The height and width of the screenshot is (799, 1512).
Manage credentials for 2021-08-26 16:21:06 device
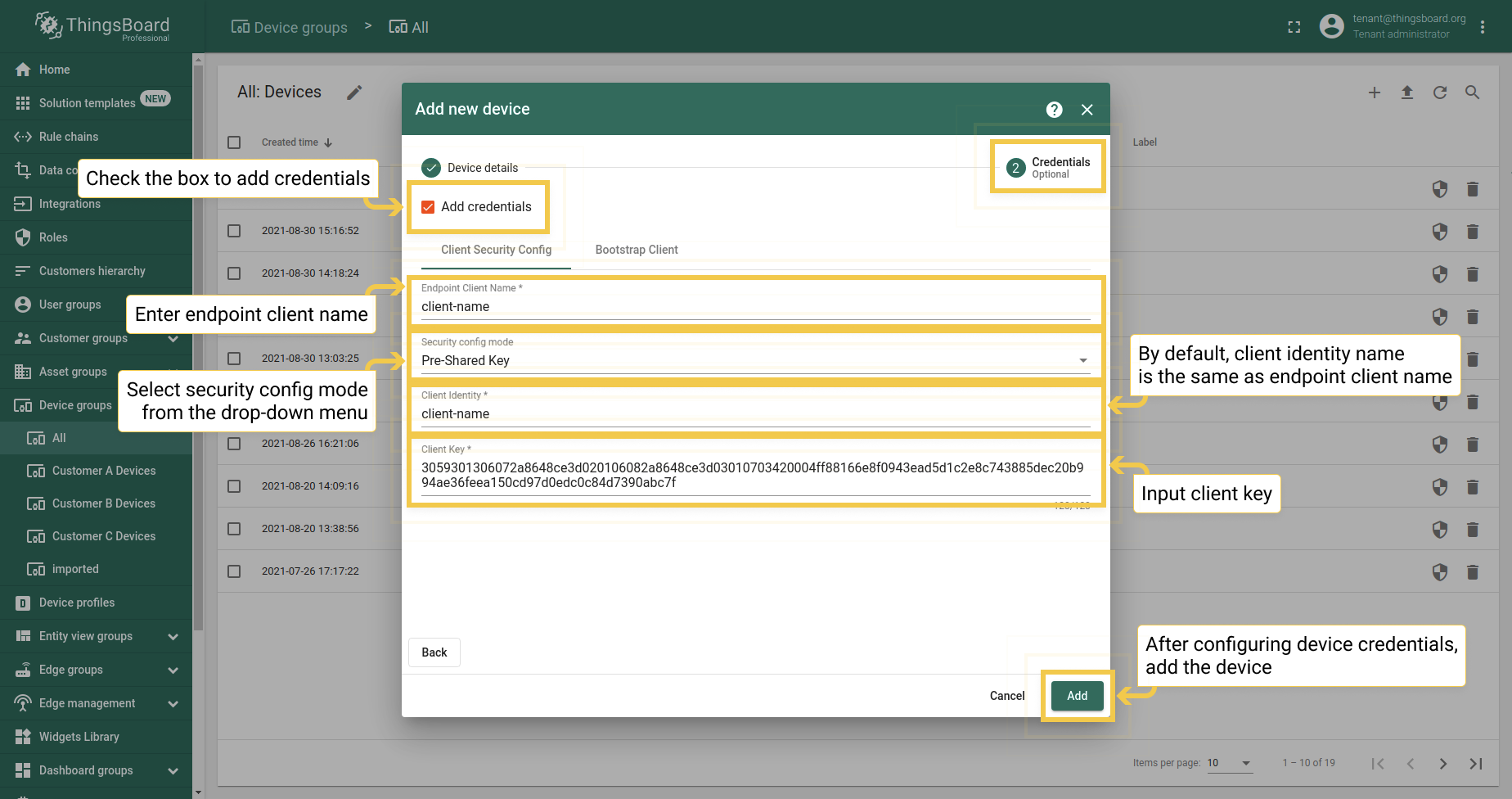(1440, 445)
